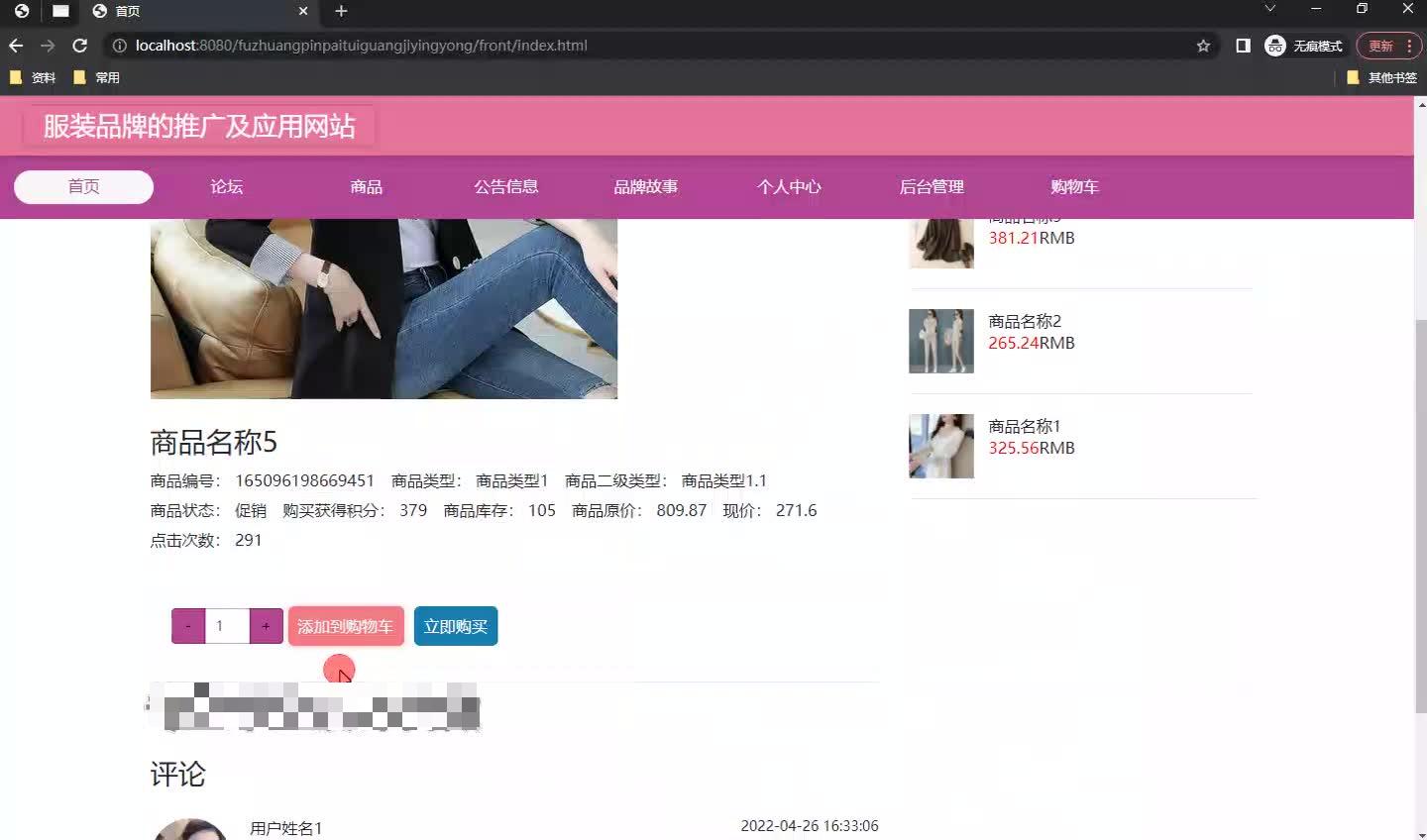Click the 立即购买 button

455,625
